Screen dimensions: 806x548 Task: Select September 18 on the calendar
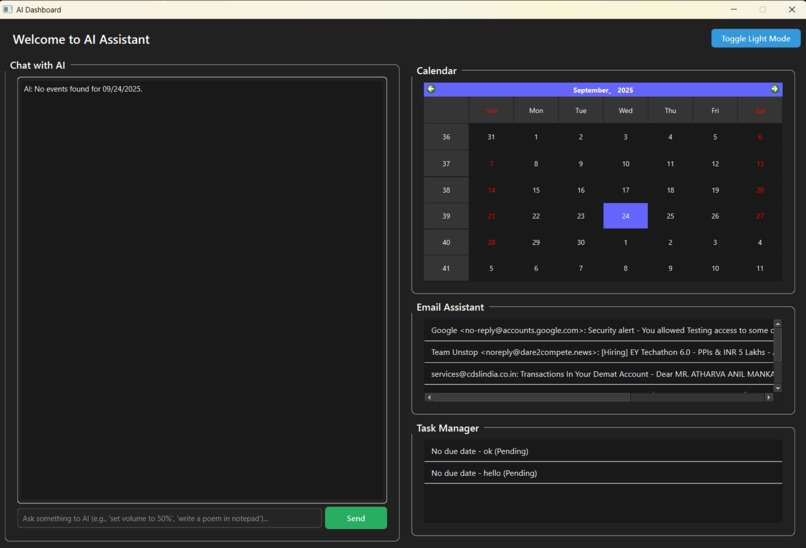[670, 190]
